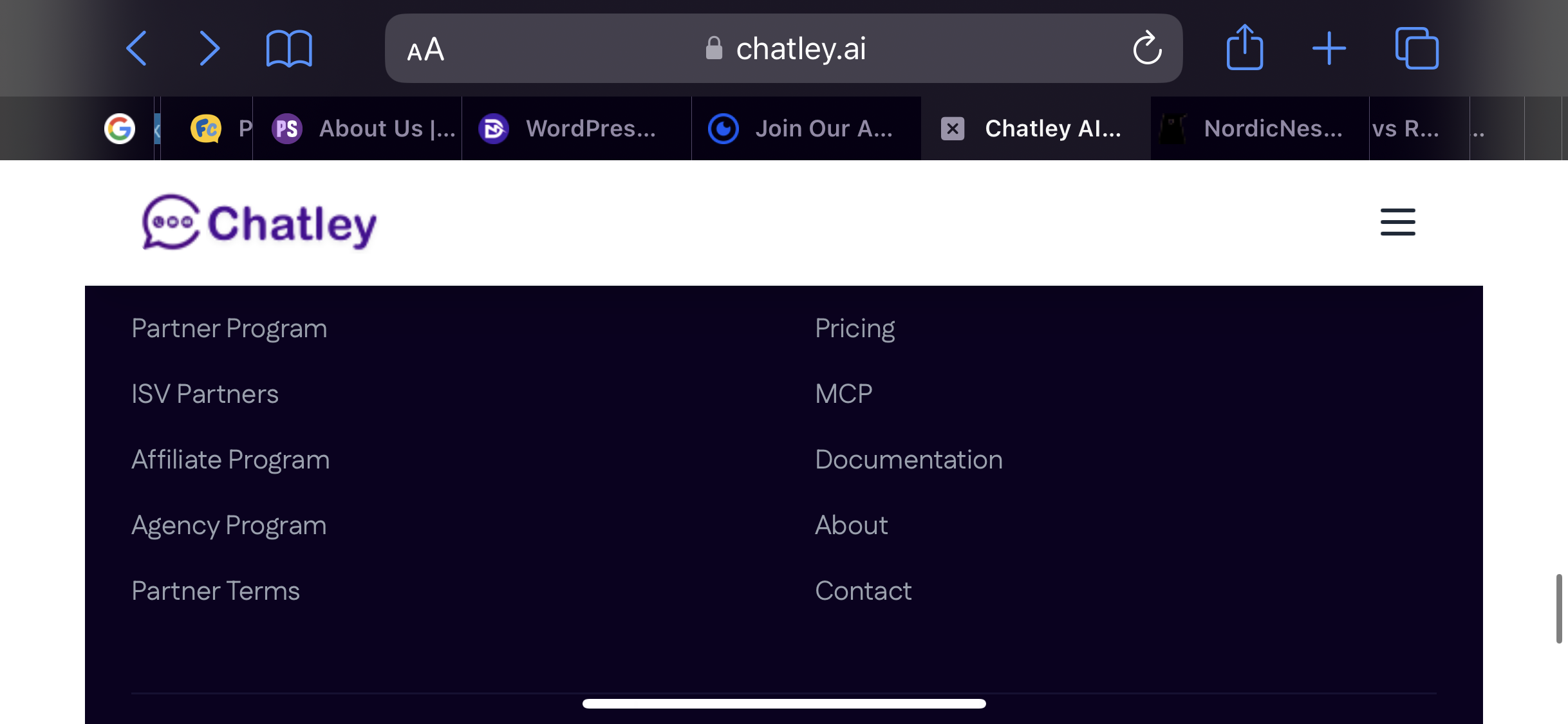This screenshot has width=1568, height=724.
Task: Show the tab overview icon
Action: 1417,48
